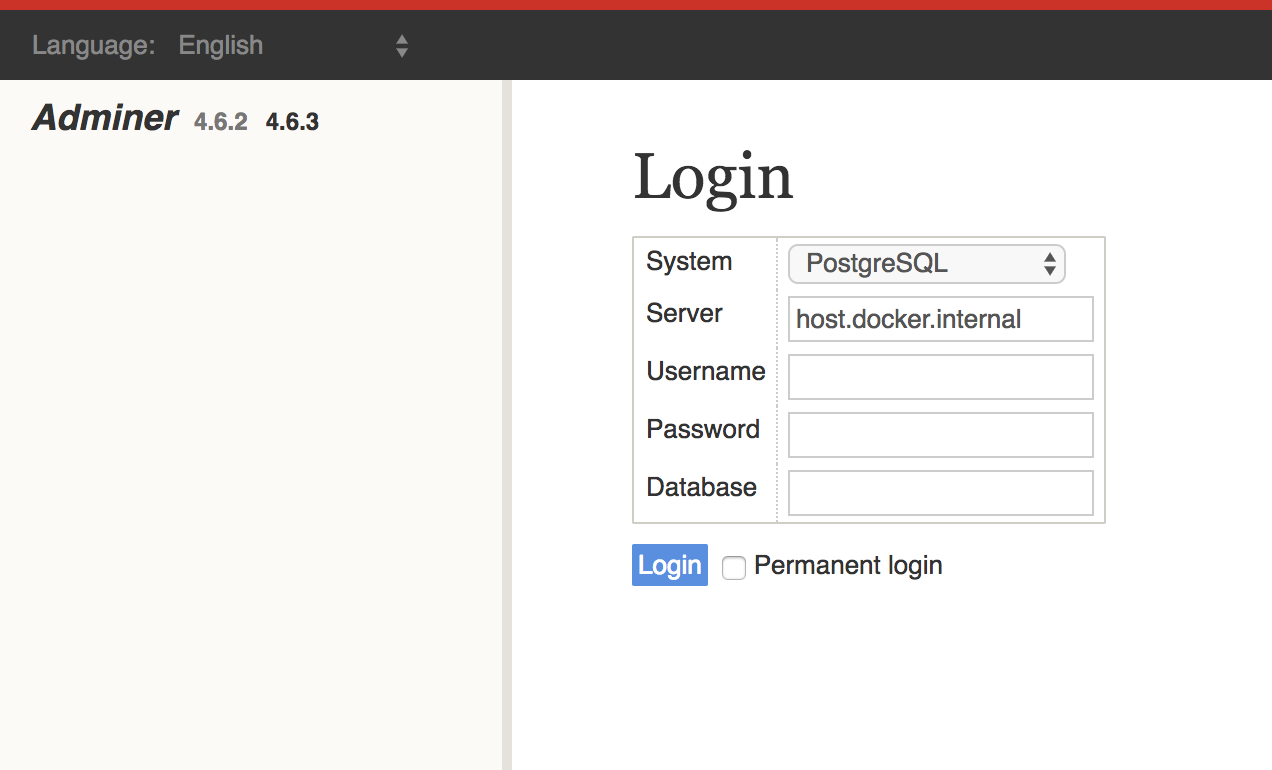Click the Server field with host.docker.internal
The height and width of the screenshot is (770, 1272).
click(x=939, y=319)
